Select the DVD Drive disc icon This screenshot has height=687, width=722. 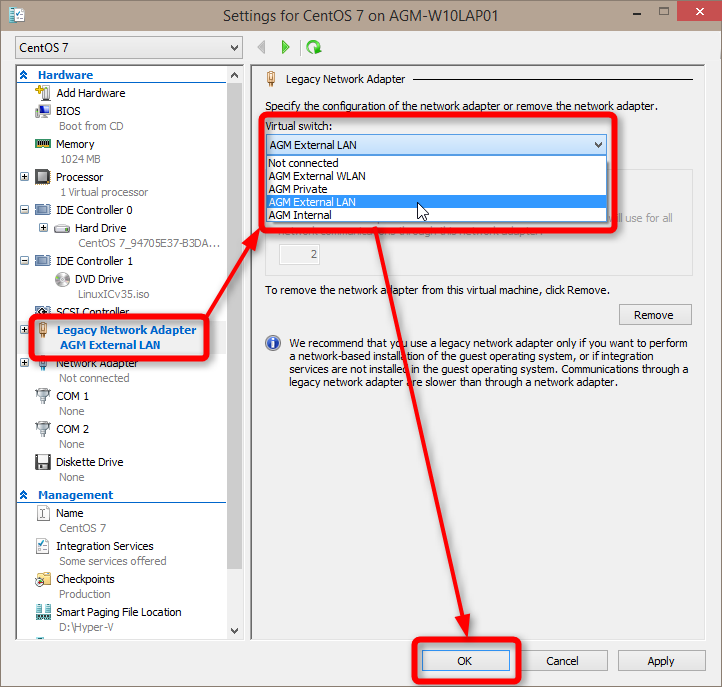point(62,279)
